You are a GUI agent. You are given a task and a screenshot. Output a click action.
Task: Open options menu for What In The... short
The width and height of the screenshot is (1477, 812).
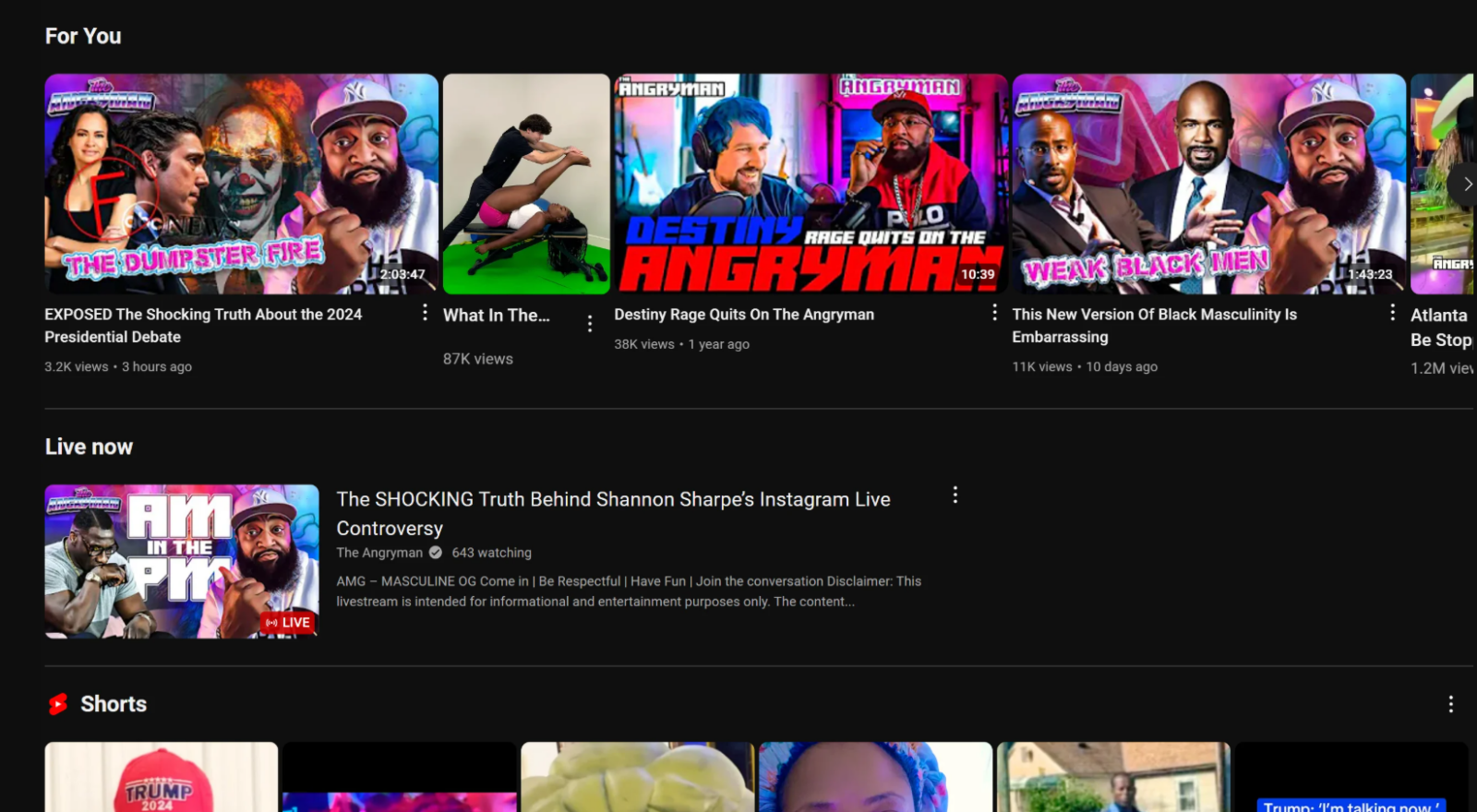[590, 323]
